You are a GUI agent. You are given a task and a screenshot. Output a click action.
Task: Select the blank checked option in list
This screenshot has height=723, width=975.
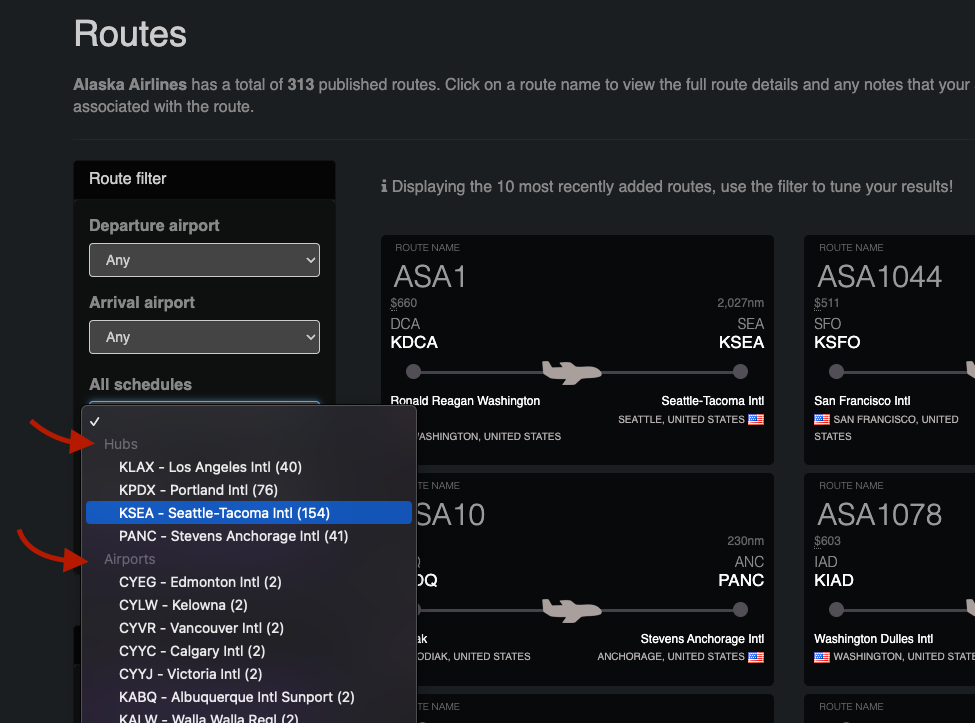[x=249, y=421]
